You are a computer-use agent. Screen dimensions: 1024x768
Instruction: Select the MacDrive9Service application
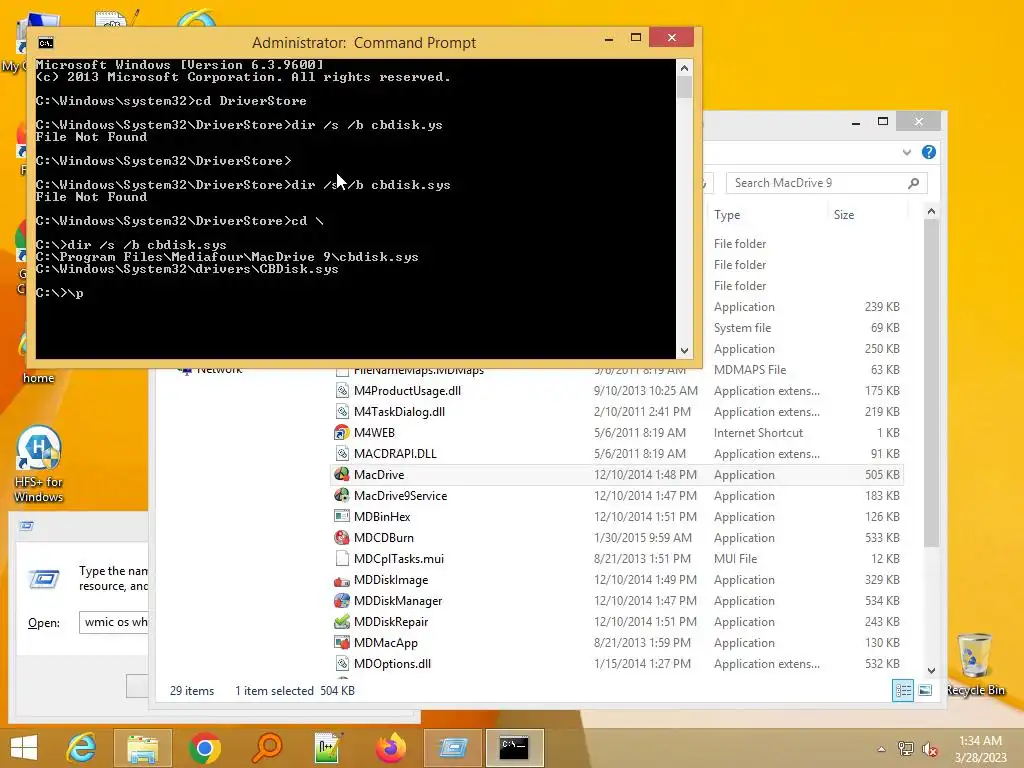[617, 496]
